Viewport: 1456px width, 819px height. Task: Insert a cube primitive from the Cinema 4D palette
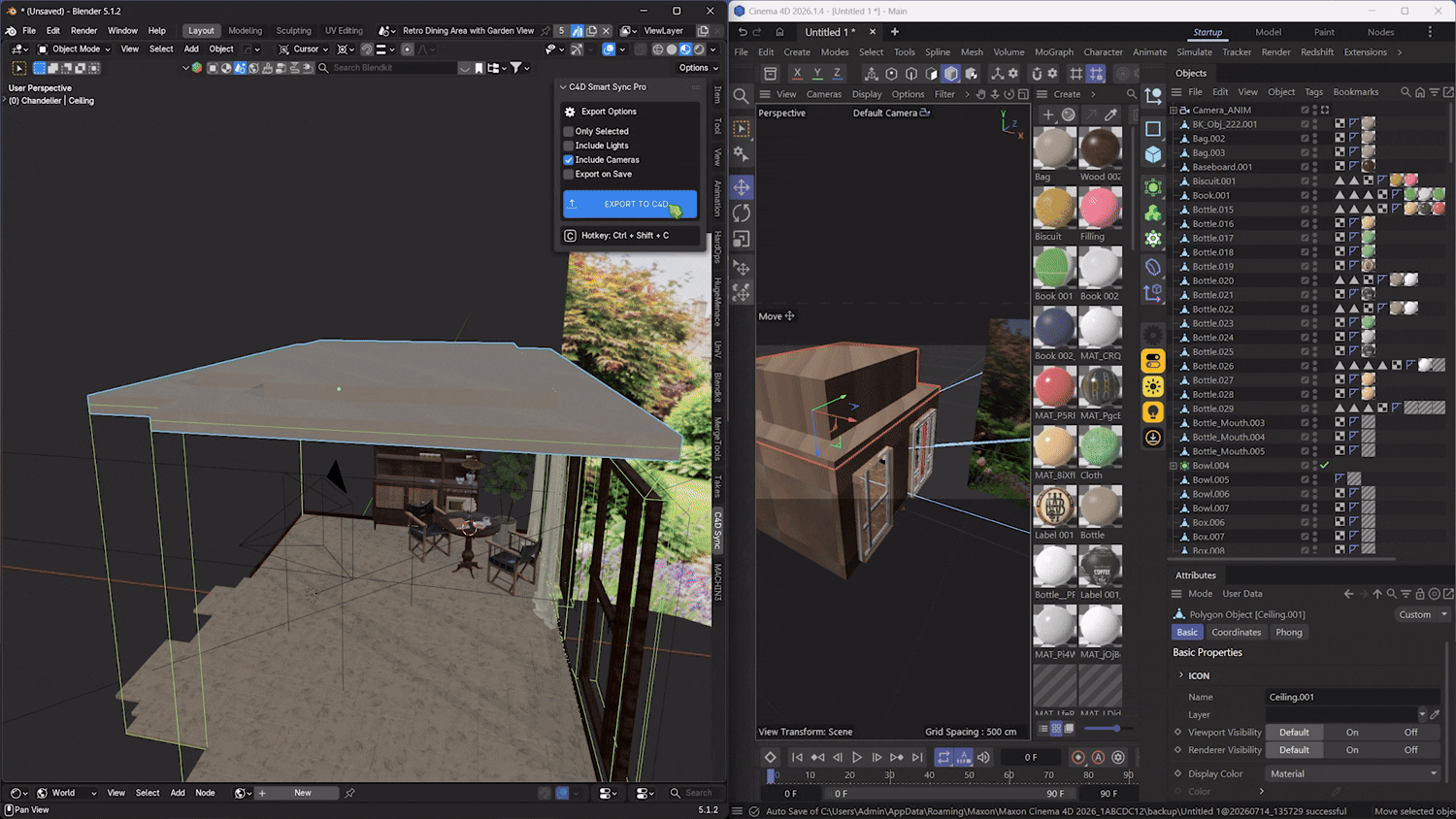[x=1153, y=154]
